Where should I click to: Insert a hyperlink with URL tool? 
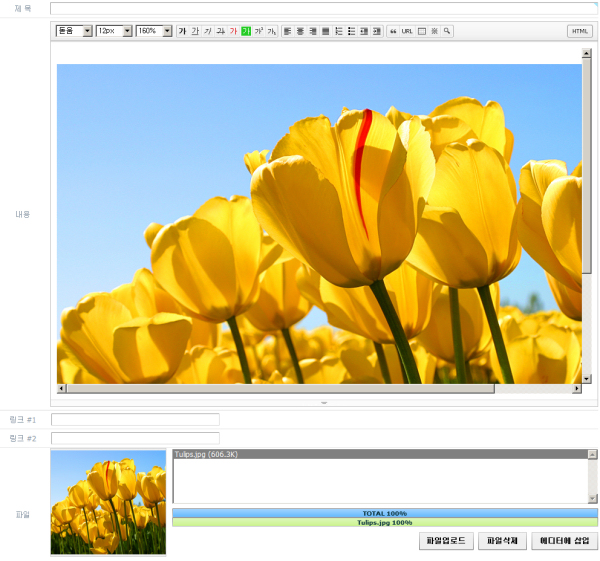407,31
